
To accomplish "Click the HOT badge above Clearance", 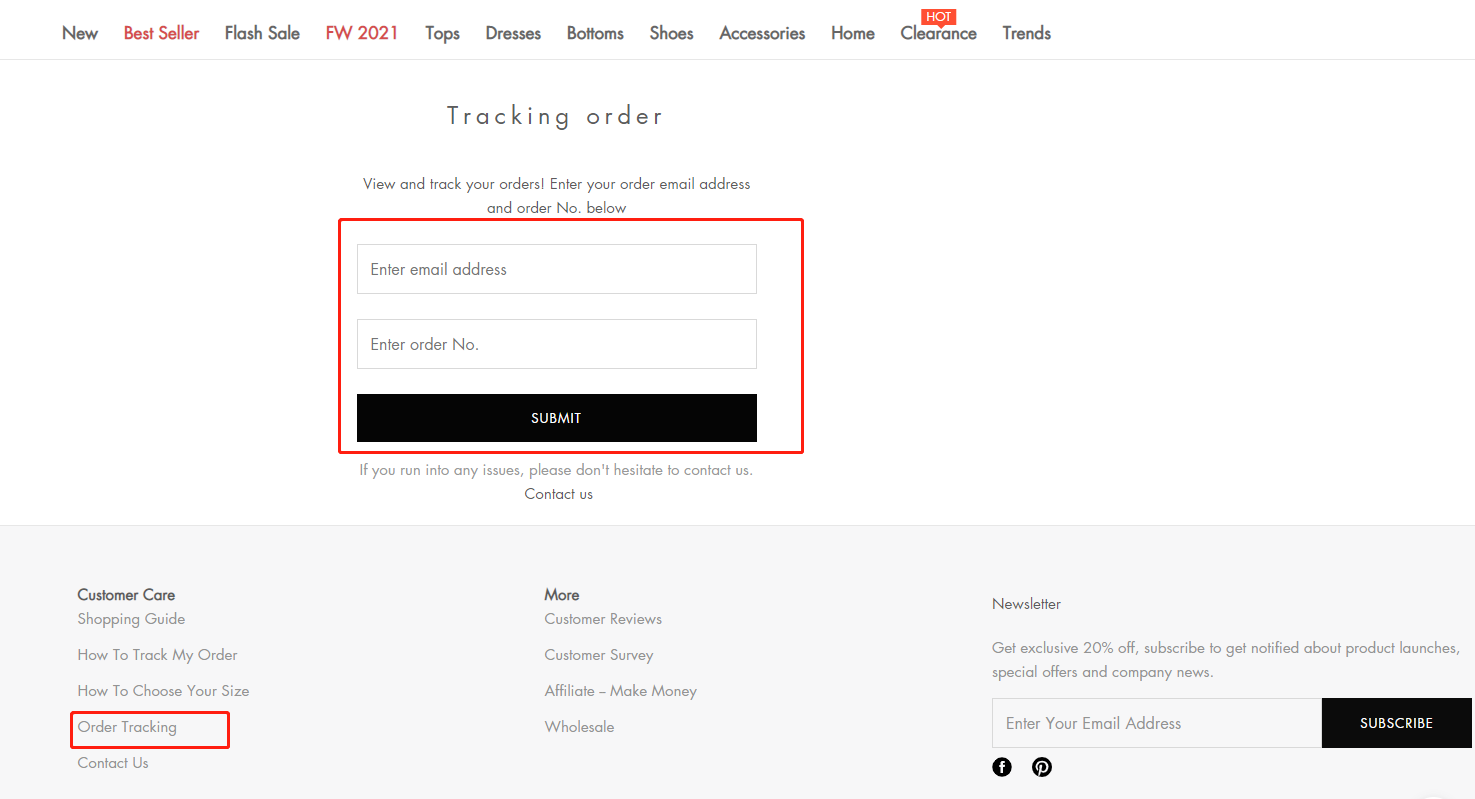I will tap(938, 17).
